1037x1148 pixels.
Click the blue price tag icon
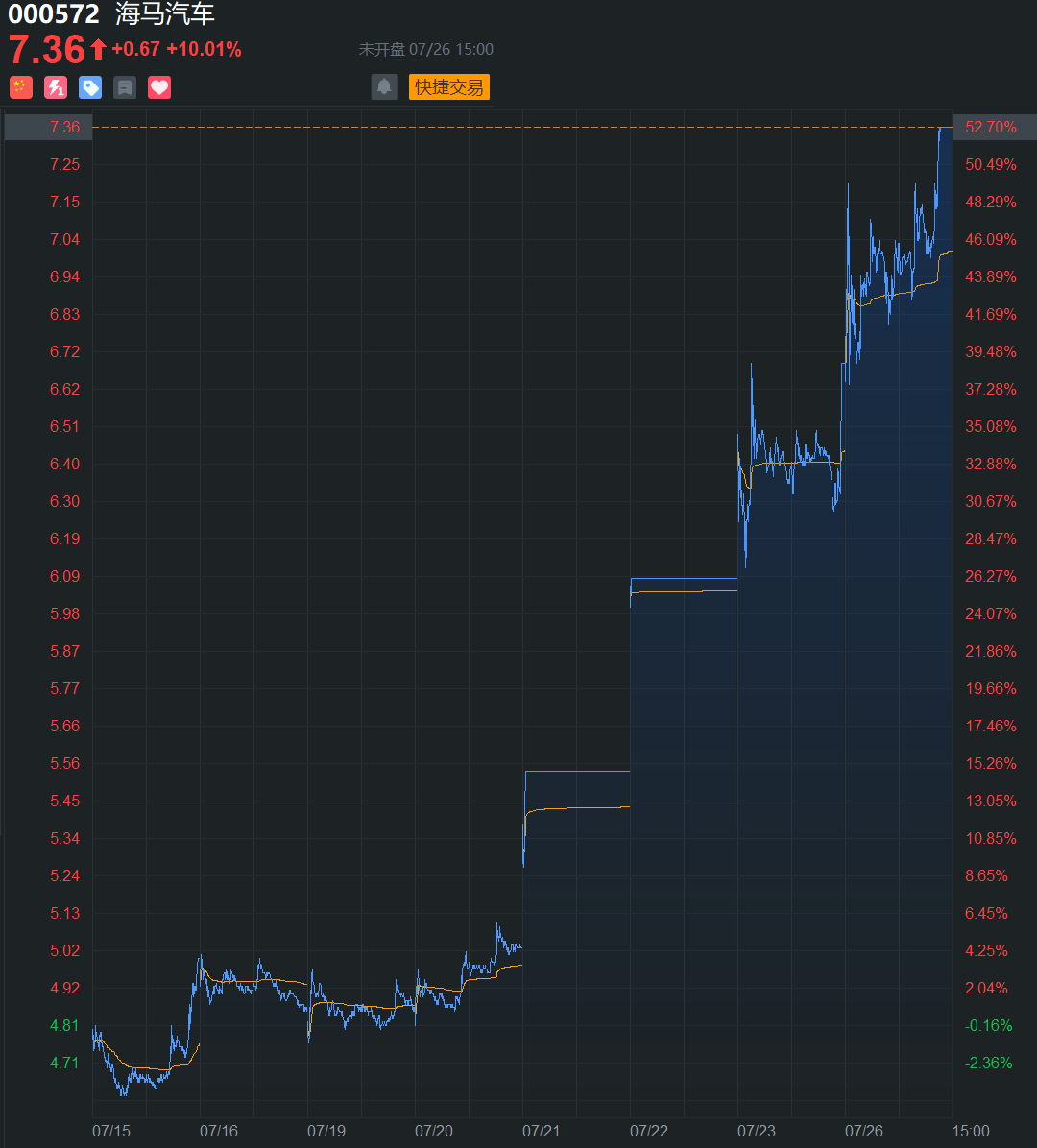click(90, 87)
